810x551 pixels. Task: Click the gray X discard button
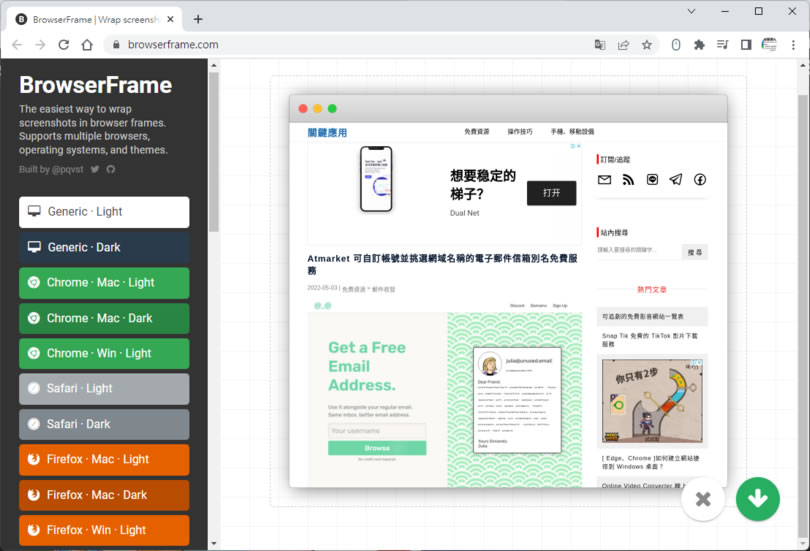(x=703, y=499)
